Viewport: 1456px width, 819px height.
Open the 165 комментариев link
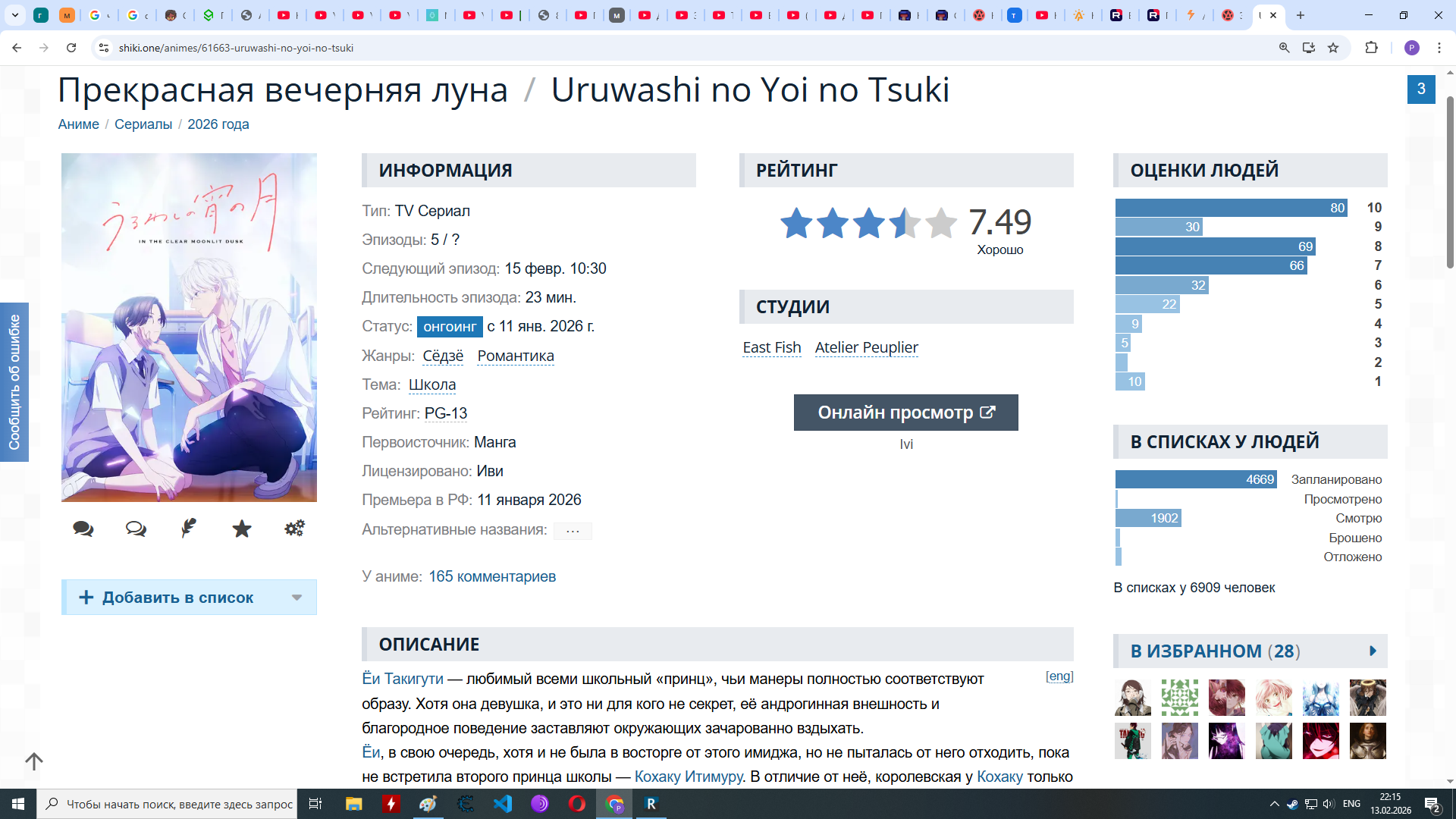pyautogui.click(x=491, y=576)
